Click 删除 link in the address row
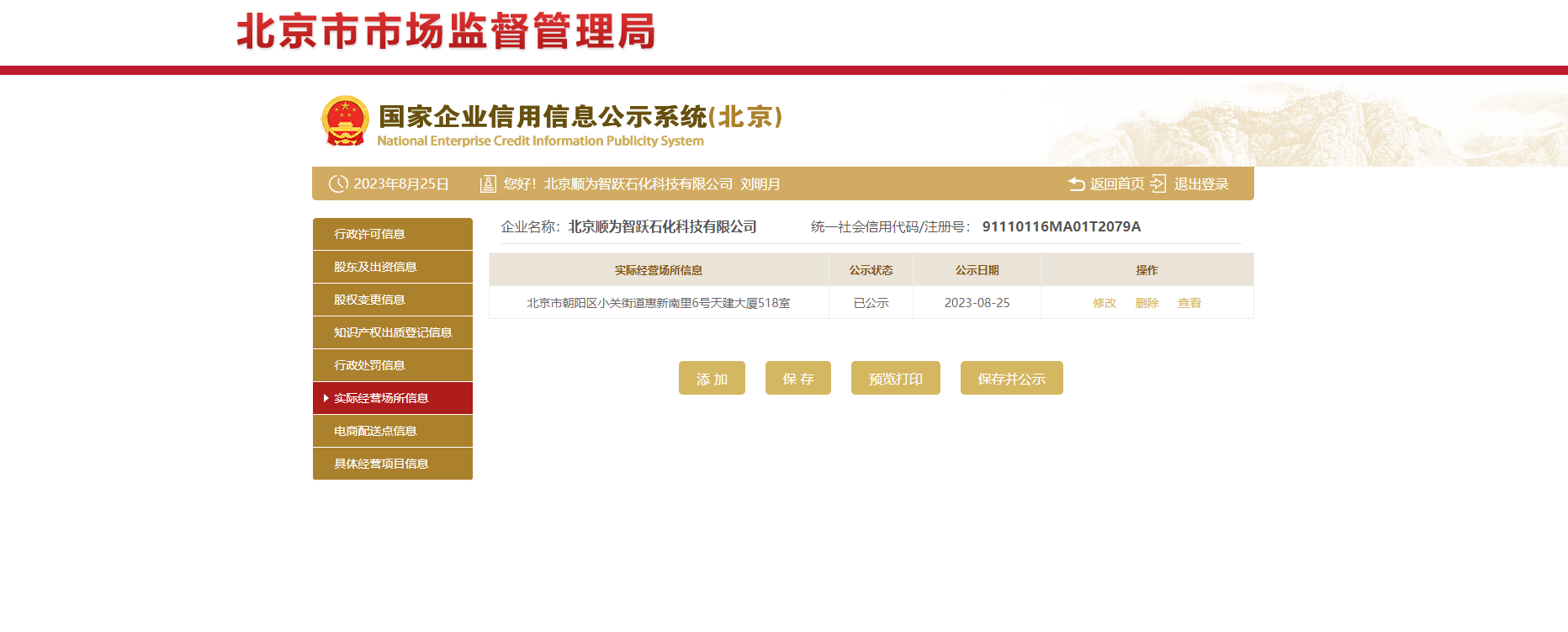Viewport: 1568px width, 632px height. pos(1147,303)
